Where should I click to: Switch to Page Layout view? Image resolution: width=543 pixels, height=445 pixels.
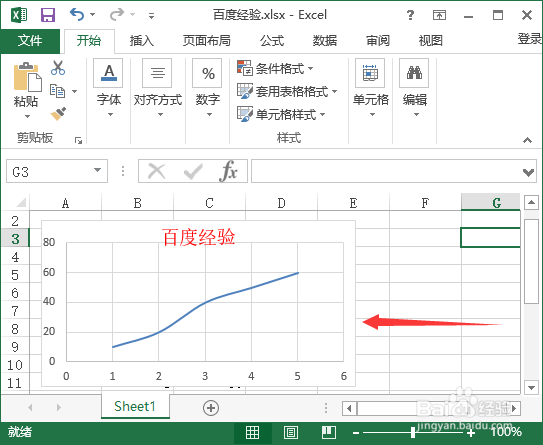[x=291, y=433]
